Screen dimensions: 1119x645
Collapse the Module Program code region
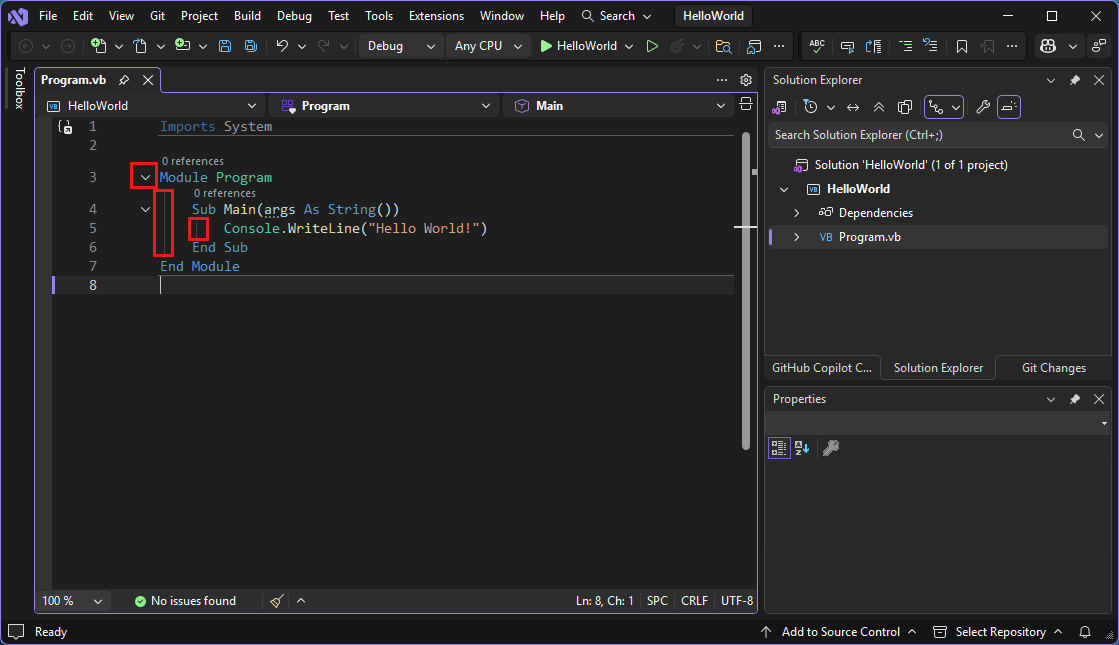[x=144, y=176]
